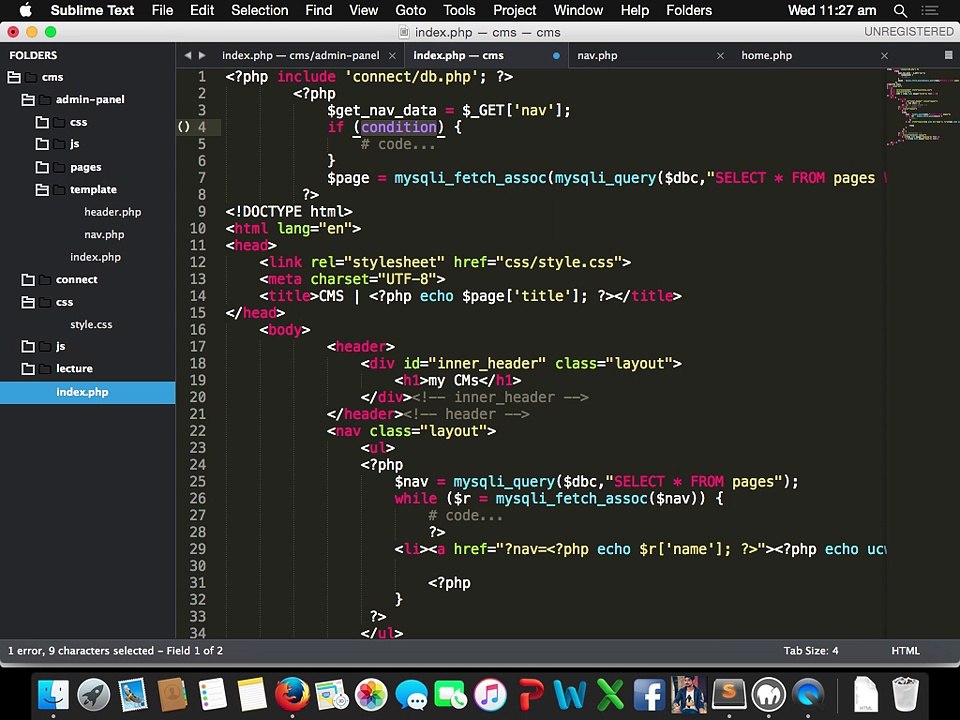Viewport: 960px width, 720px height.
Task: Expand the admin-panel css folder
Action: (x=42, y=122)
